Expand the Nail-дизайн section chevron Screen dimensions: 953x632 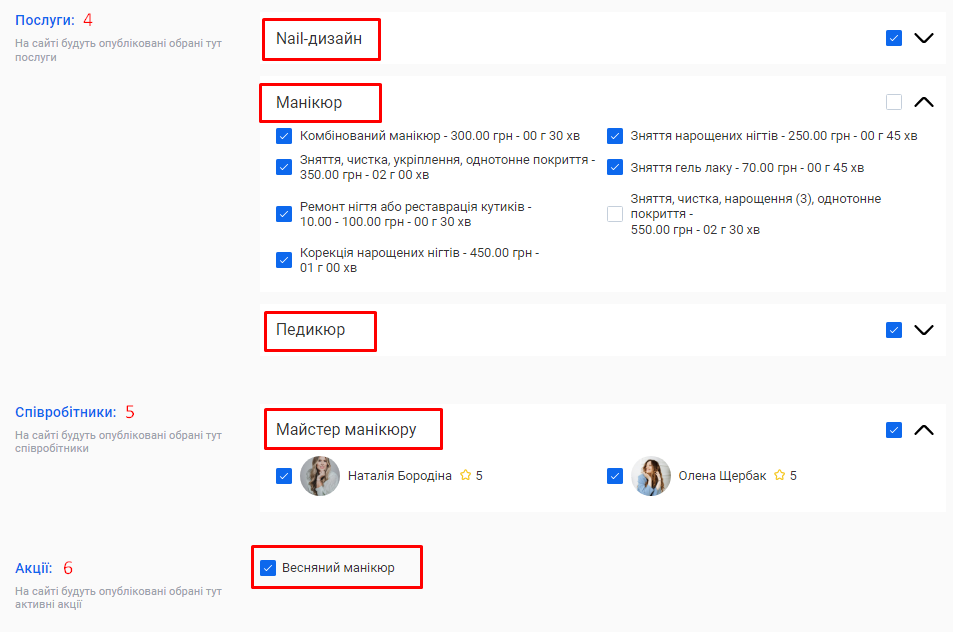click(924, 38)
